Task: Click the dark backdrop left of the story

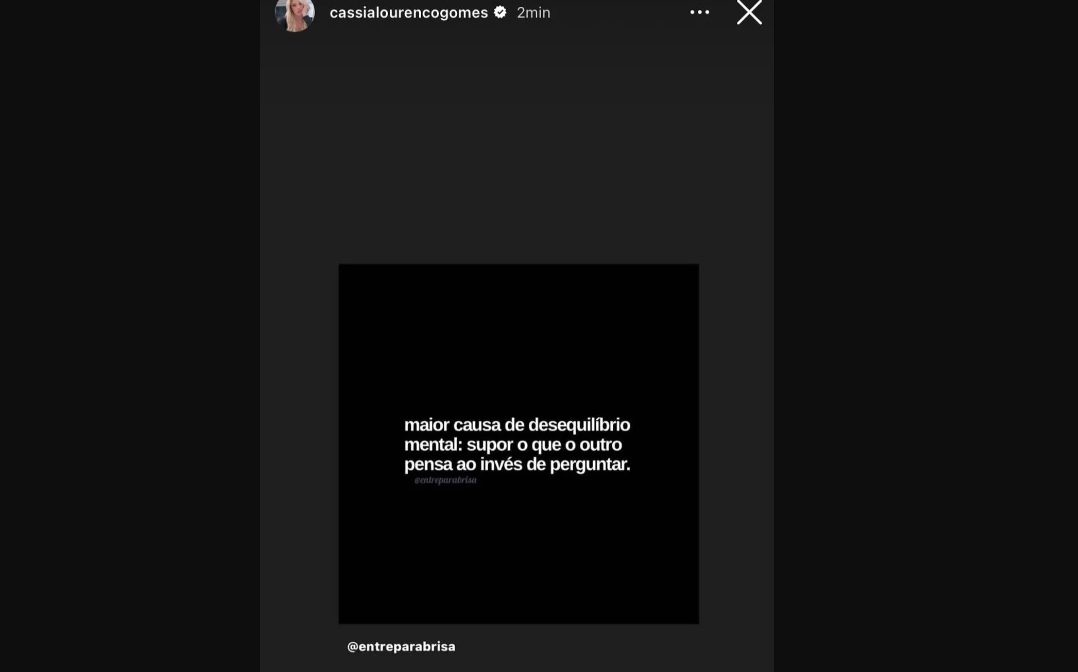Action: click(x=130, y=336)
